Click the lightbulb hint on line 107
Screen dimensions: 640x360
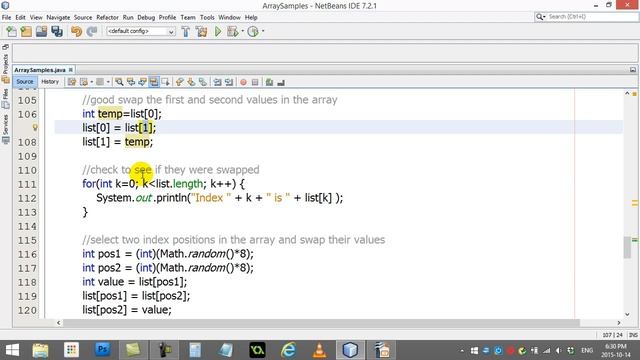tap(35, 128)
